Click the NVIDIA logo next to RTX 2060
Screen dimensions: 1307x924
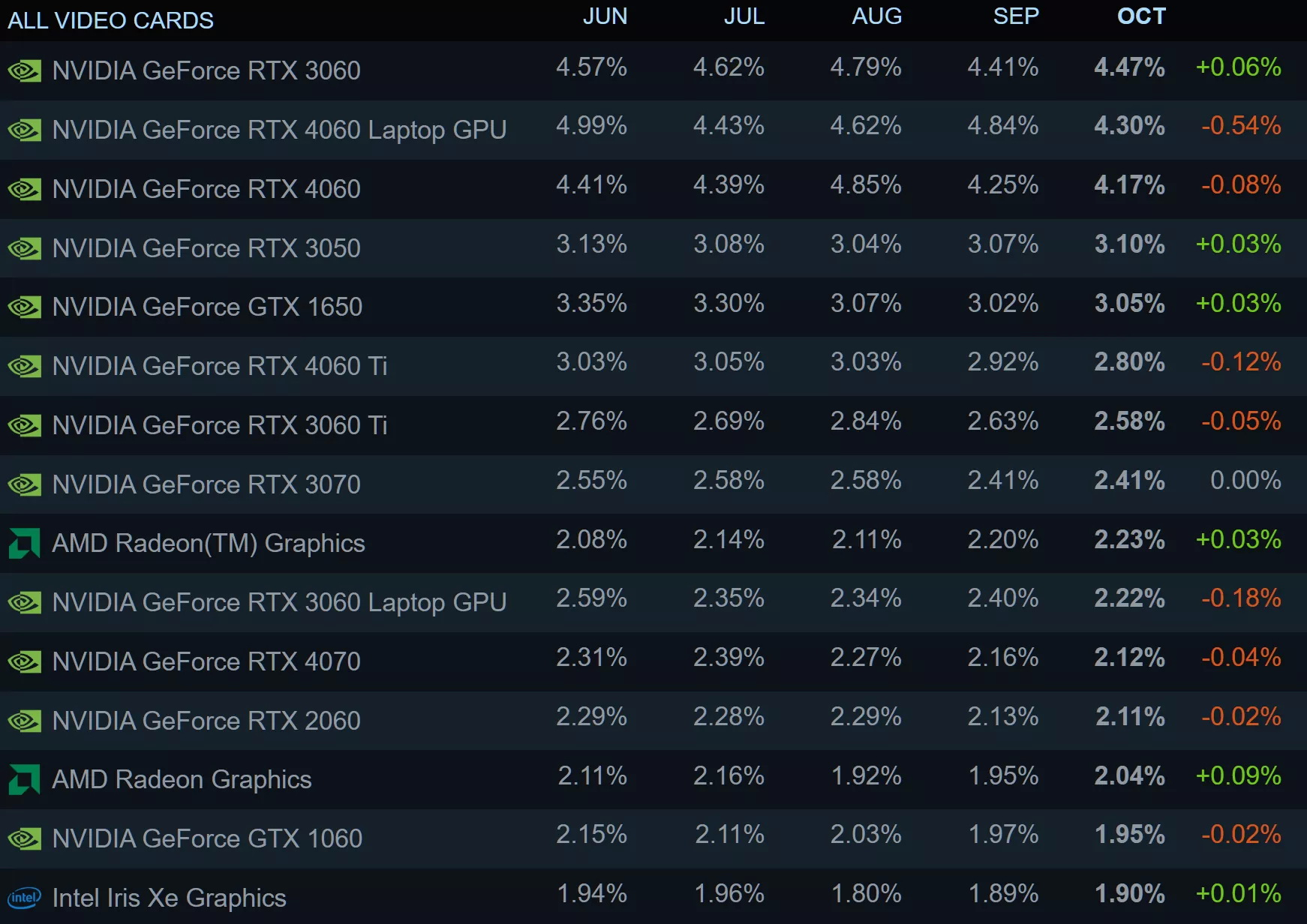(x=24, y=721)
